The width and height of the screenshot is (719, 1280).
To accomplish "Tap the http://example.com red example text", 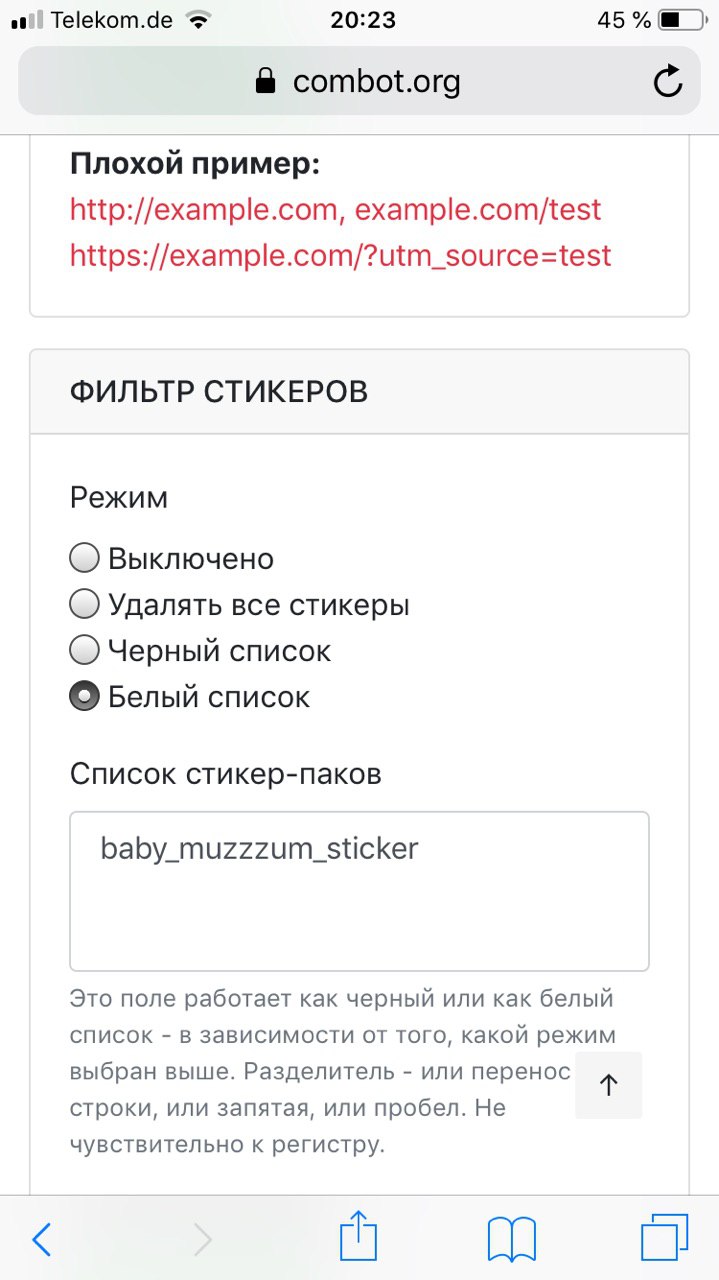I will 208,210.
